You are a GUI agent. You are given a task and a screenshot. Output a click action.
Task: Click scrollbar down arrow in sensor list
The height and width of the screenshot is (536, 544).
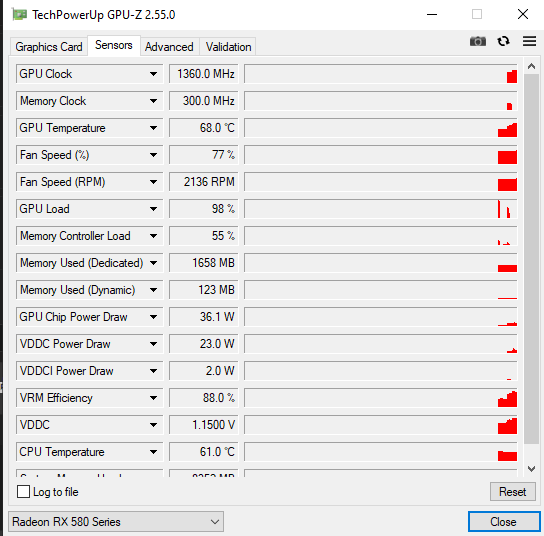(531, 469)
